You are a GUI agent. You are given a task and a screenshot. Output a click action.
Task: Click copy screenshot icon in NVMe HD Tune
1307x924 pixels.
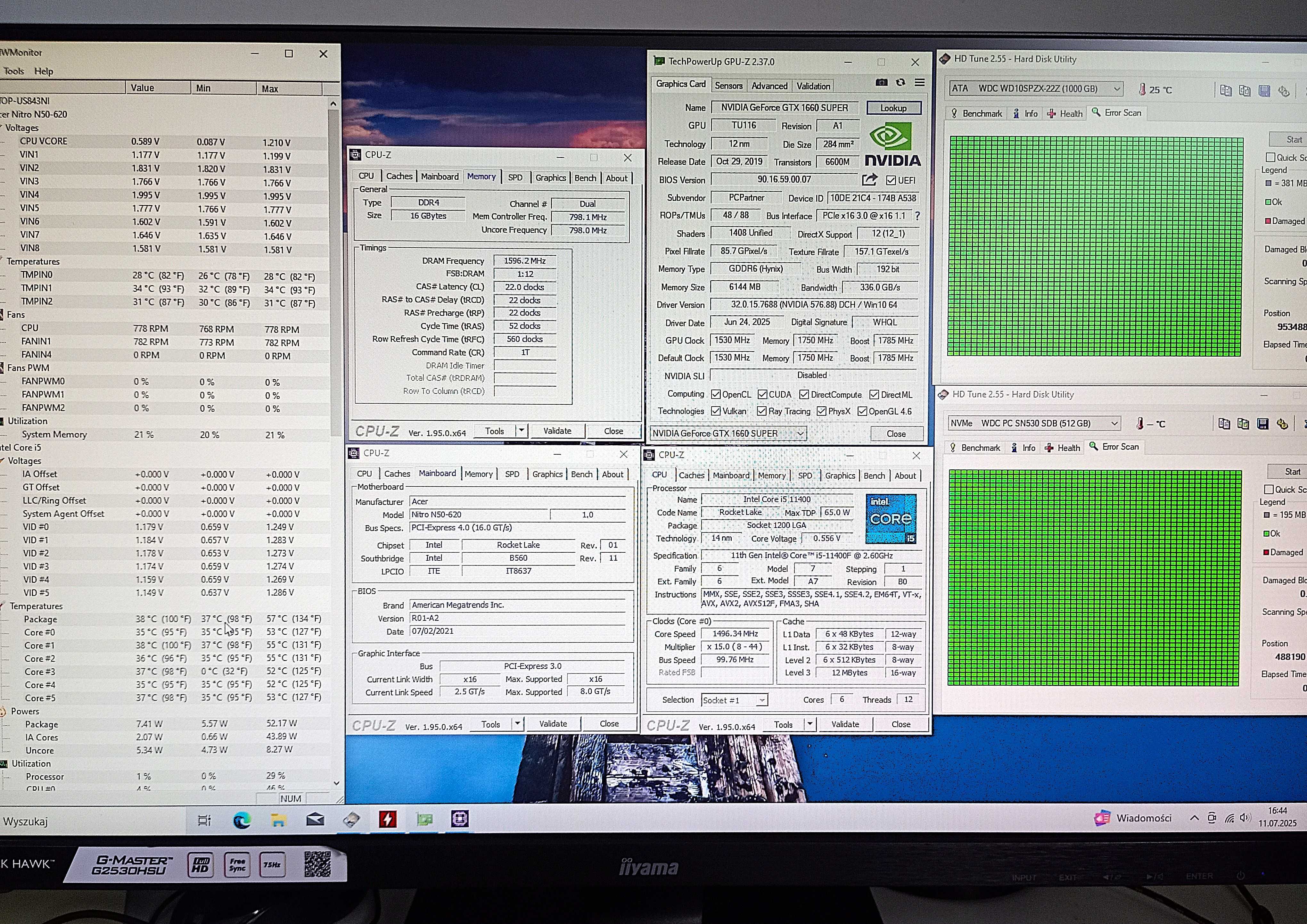tap(1243, 424)
